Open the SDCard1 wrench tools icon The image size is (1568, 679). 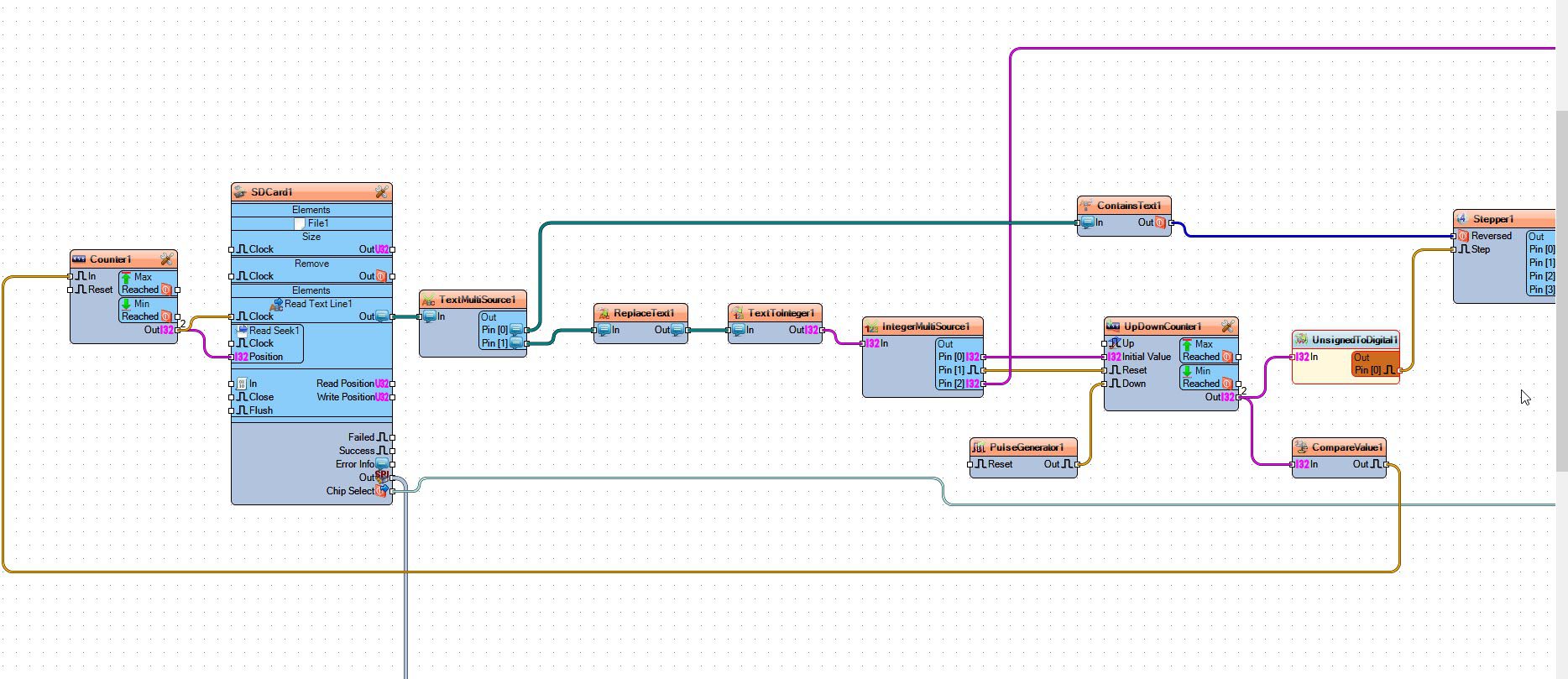pos(381,192)
